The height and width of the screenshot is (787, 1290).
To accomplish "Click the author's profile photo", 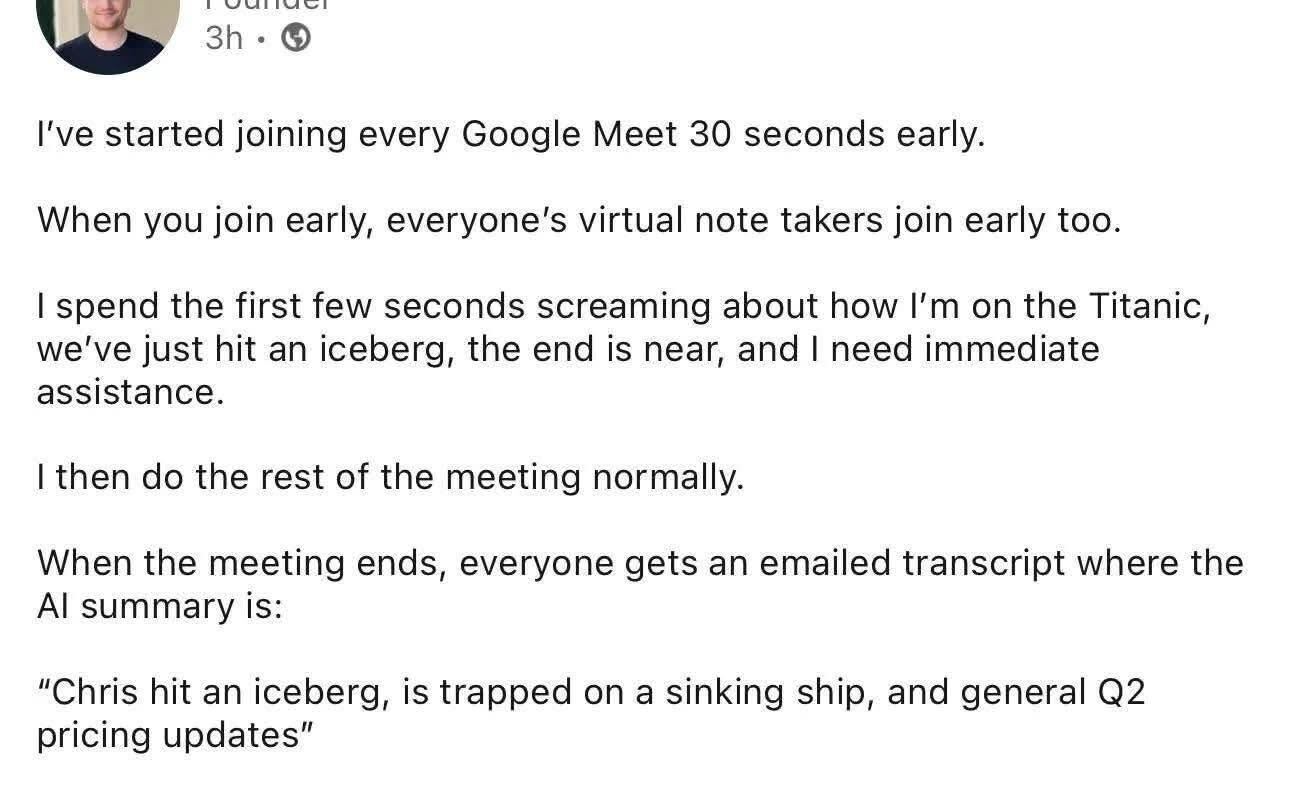I will (108, 30).
